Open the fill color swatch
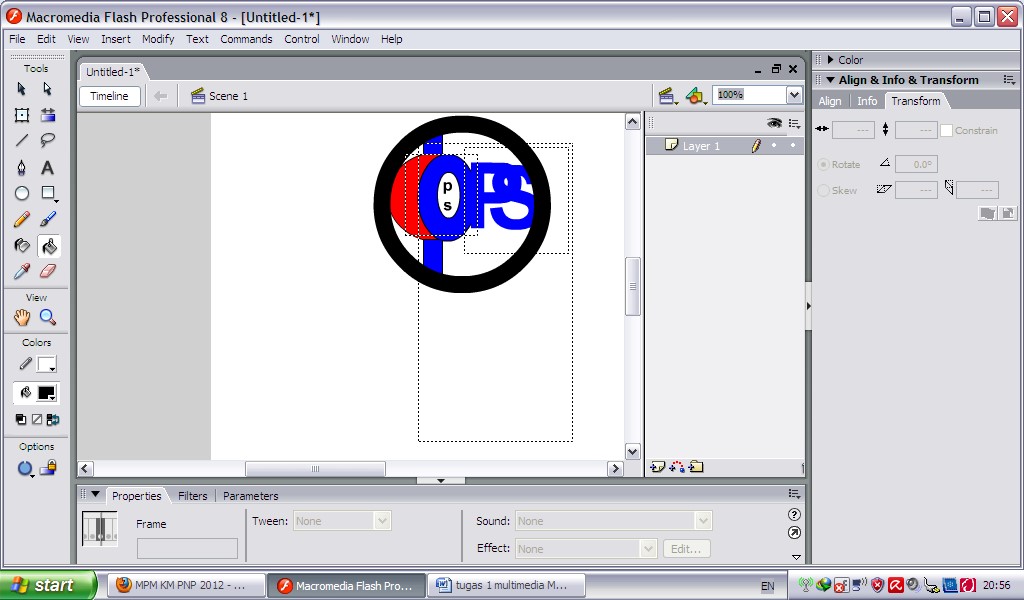This screenshot has height=600, width=1024. click(x=46, y=392)
